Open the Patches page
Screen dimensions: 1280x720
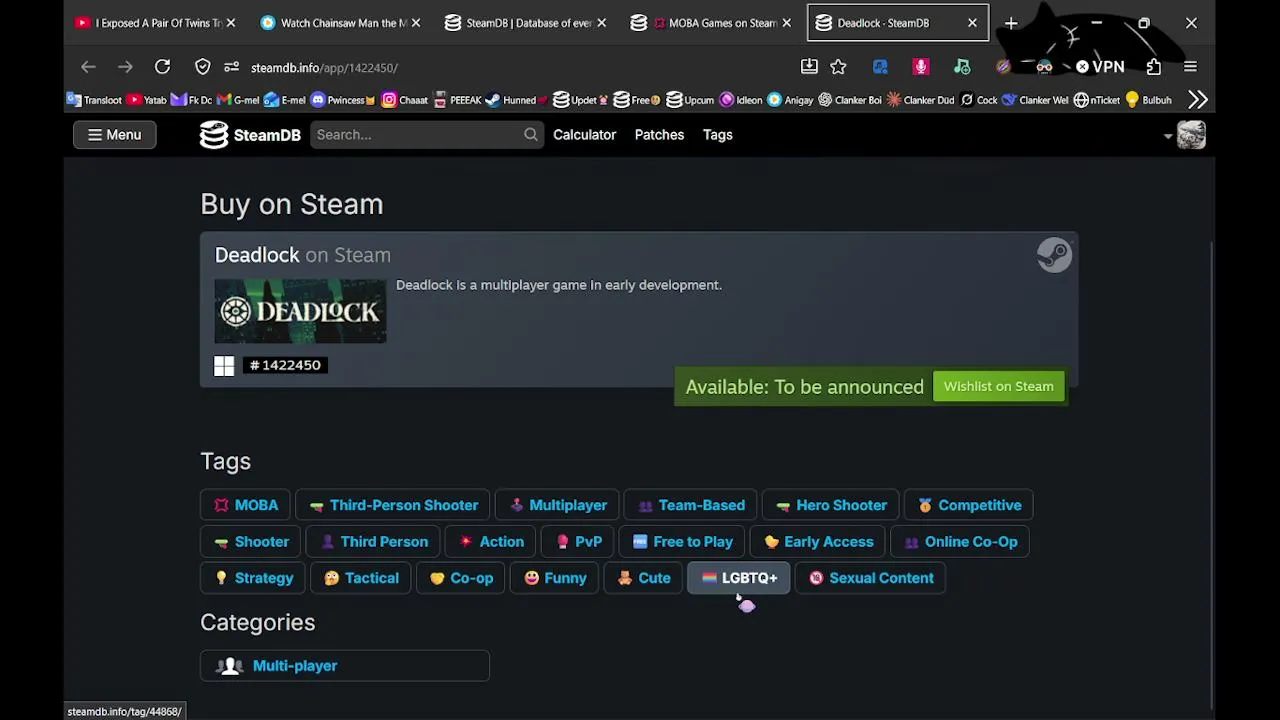pos(659,135)
